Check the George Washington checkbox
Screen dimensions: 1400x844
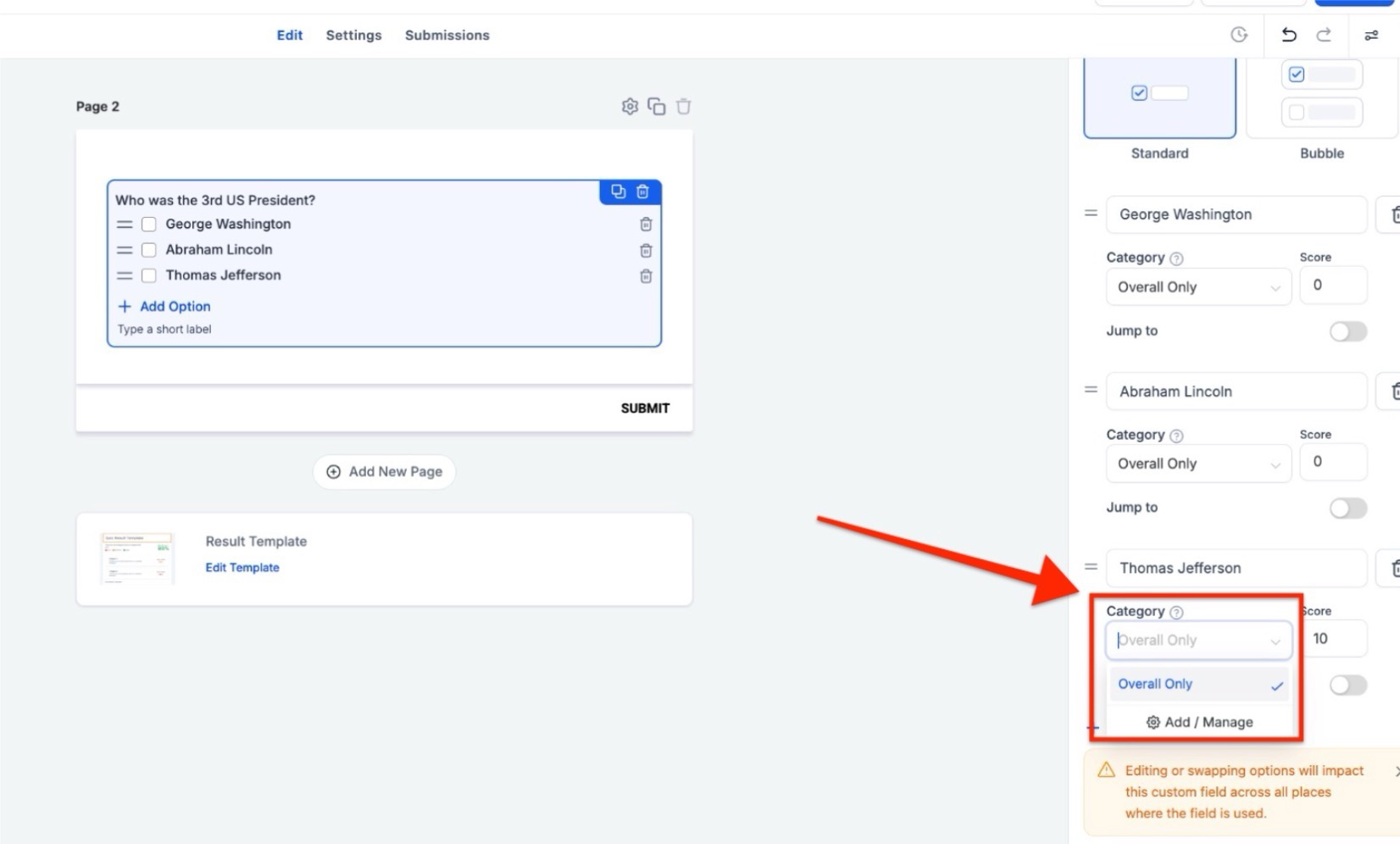point(149,225)
